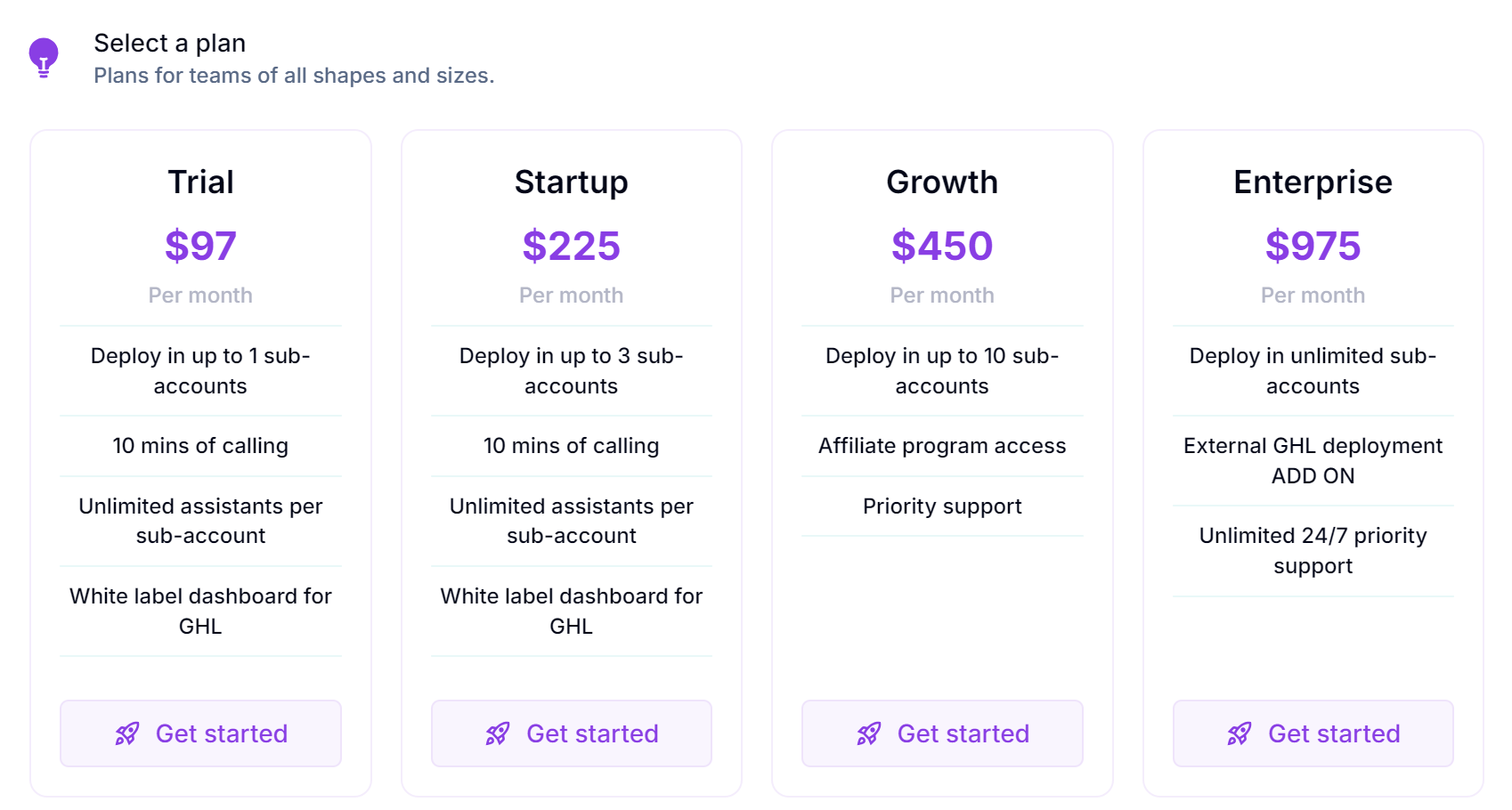Get started with the Enterprise plan
Screen dimensions: 1512x810
tap(1312, 733)
